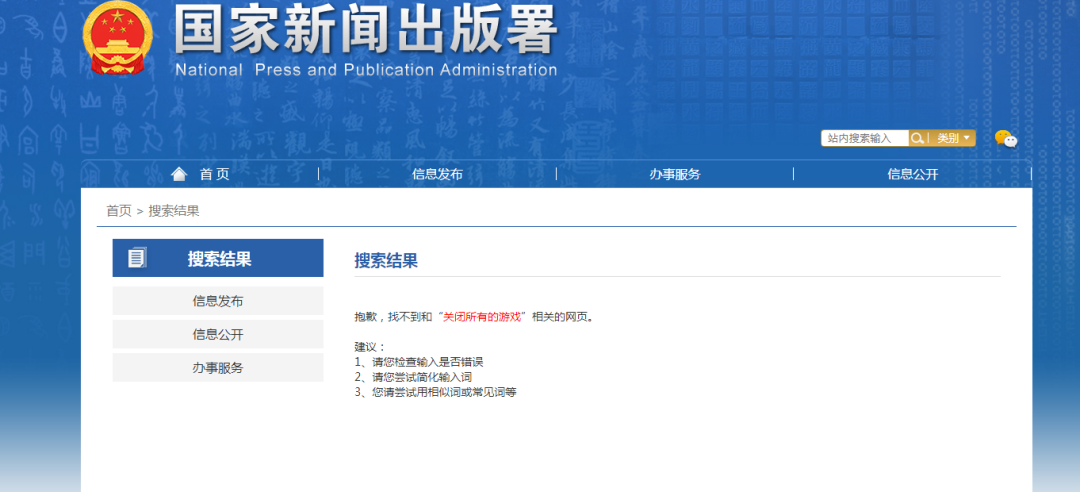Click the 建议： label

coord(370,347)
